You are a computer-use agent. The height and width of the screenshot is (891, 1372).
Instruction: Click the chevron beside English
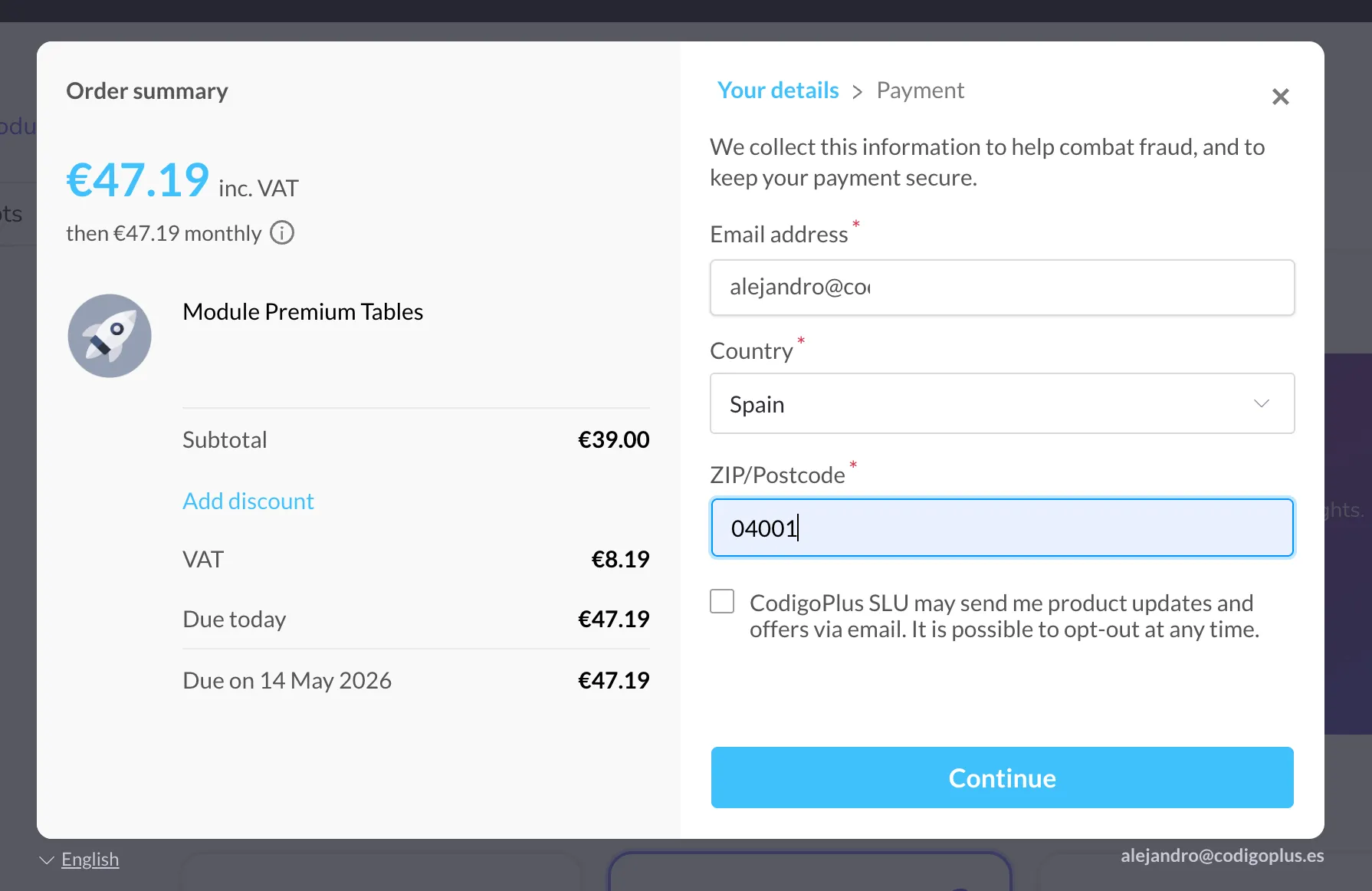click(47, 860)
